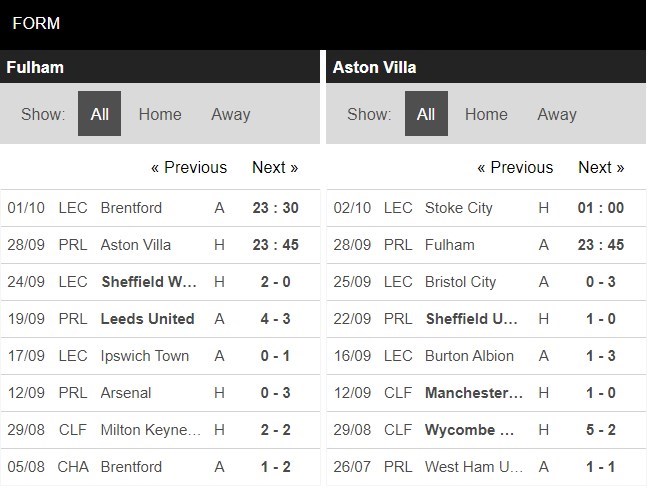Switch to Aston Villa's Home matches tab
Viewport: 649px width, 488px height.
click(486, 114)
